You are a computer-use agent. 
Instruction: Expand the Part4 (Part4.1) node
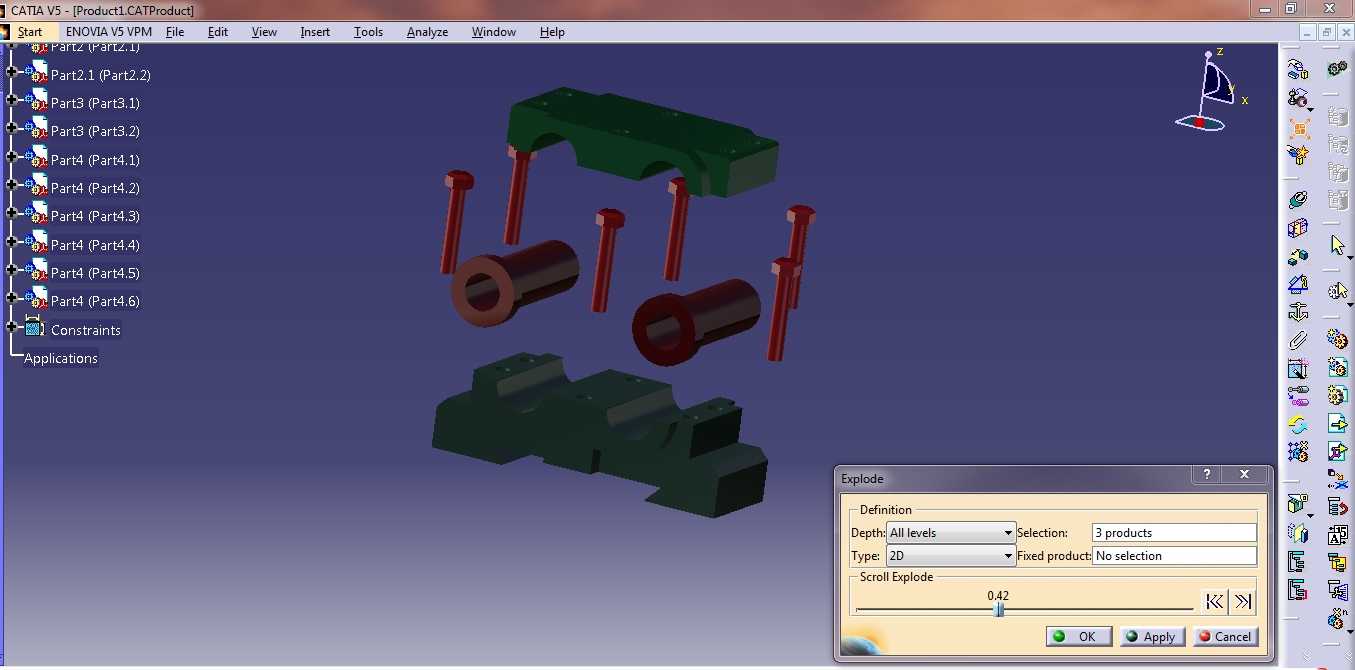coord(11,157)
